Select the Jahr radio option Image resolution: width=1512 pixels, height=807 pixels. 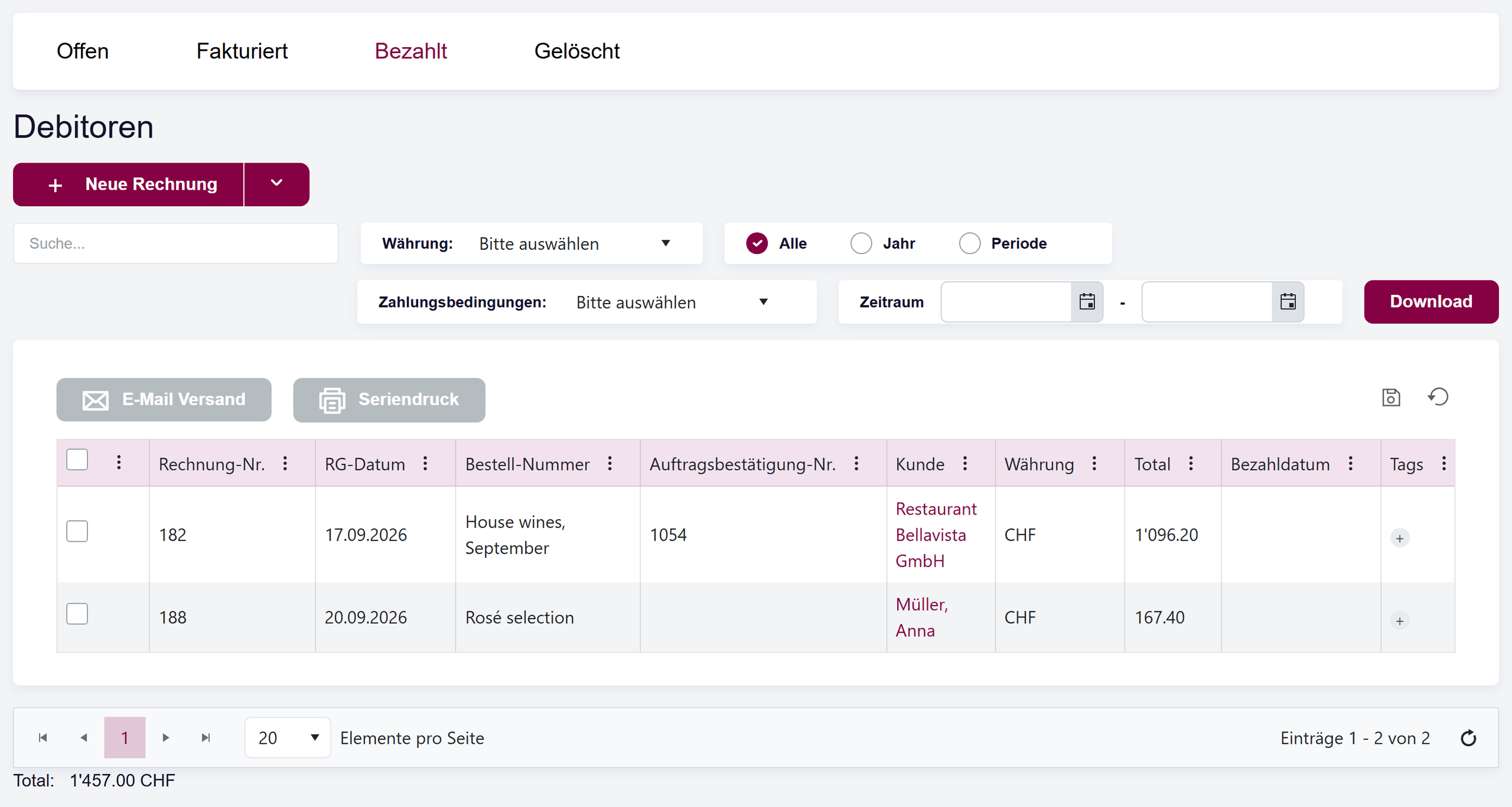[861, 243]
